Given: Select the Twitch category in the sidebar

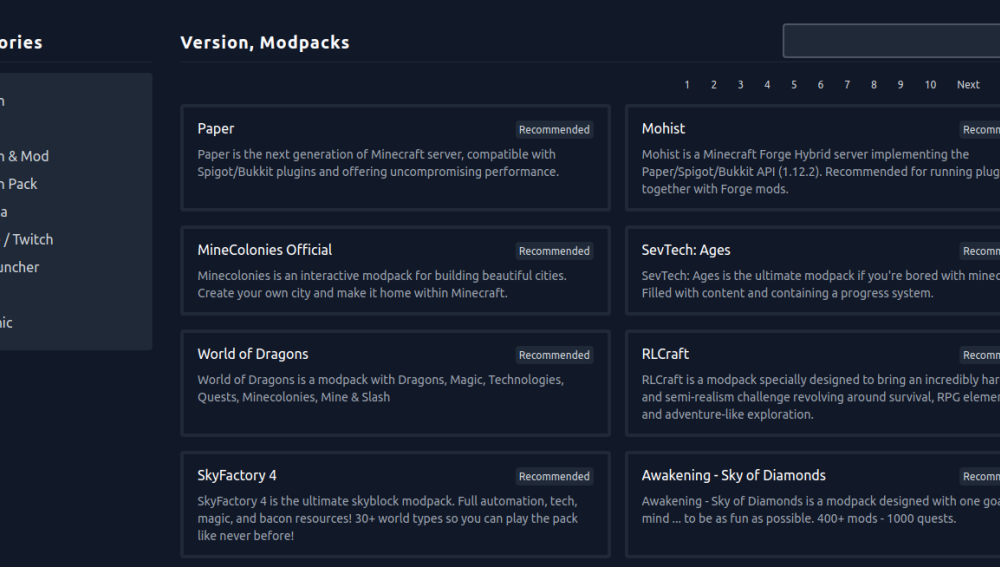Looking at the screenshot, I should [x=30, y=239].
